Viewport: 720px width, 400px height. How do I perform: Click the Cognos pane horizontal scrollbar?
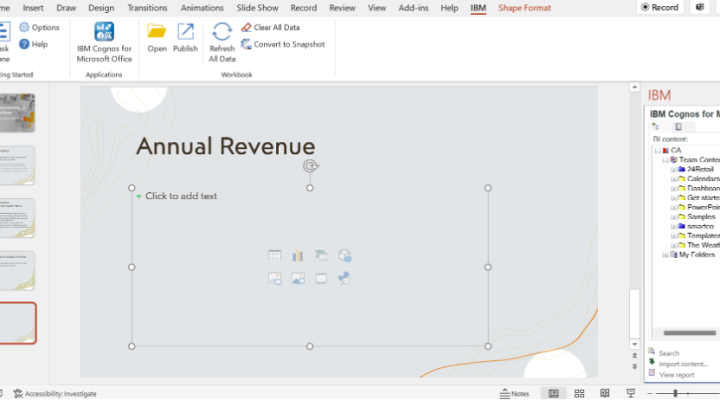click(689, 333)
